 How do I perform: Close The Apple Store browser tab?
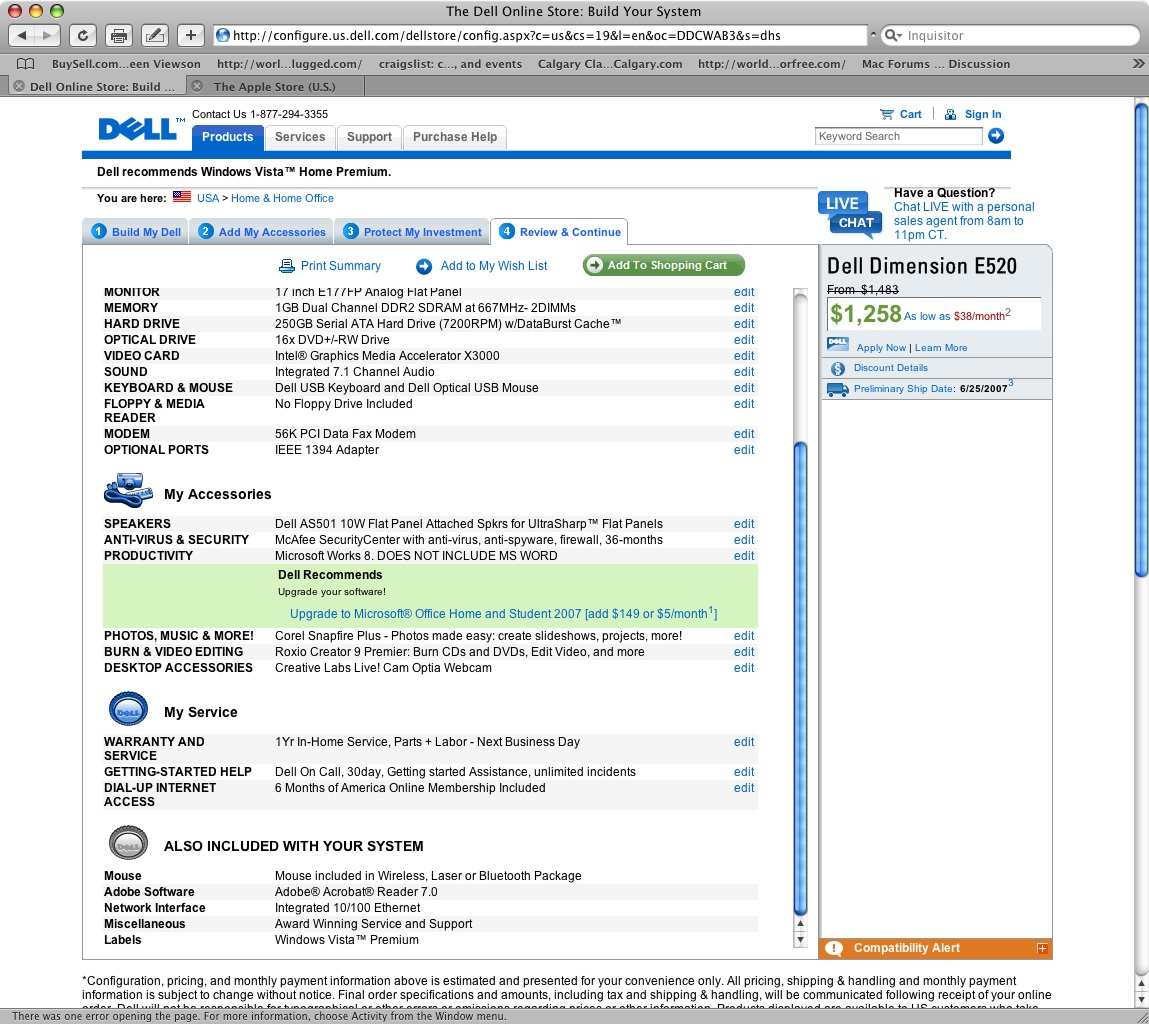[196, 86]
